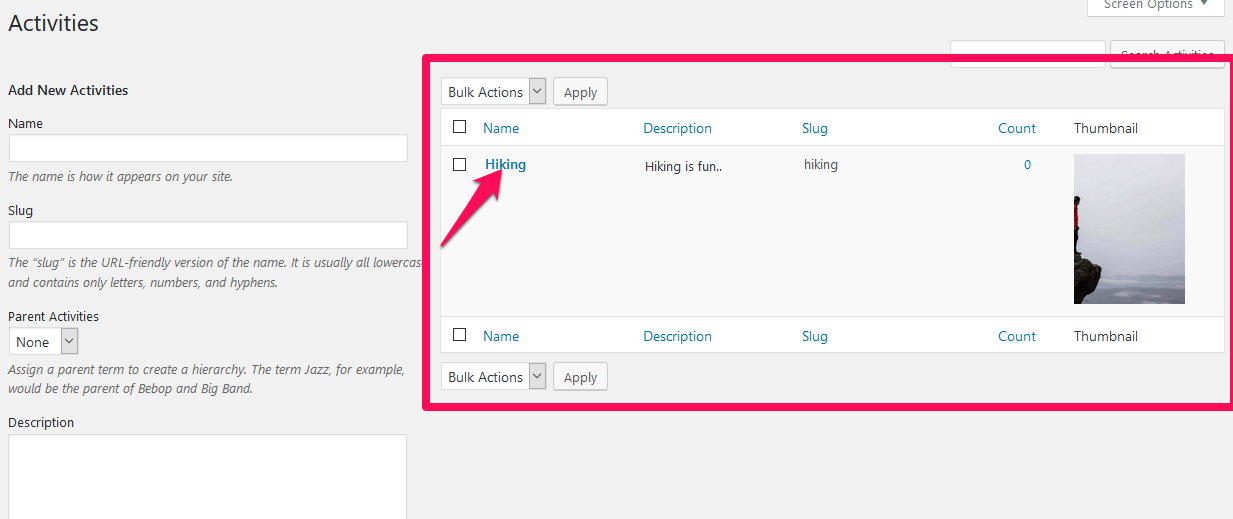Toggle select-all checkbox in table footer
Screen dimensions: 1233x519
pyautogui.click(x=460, y=335)
